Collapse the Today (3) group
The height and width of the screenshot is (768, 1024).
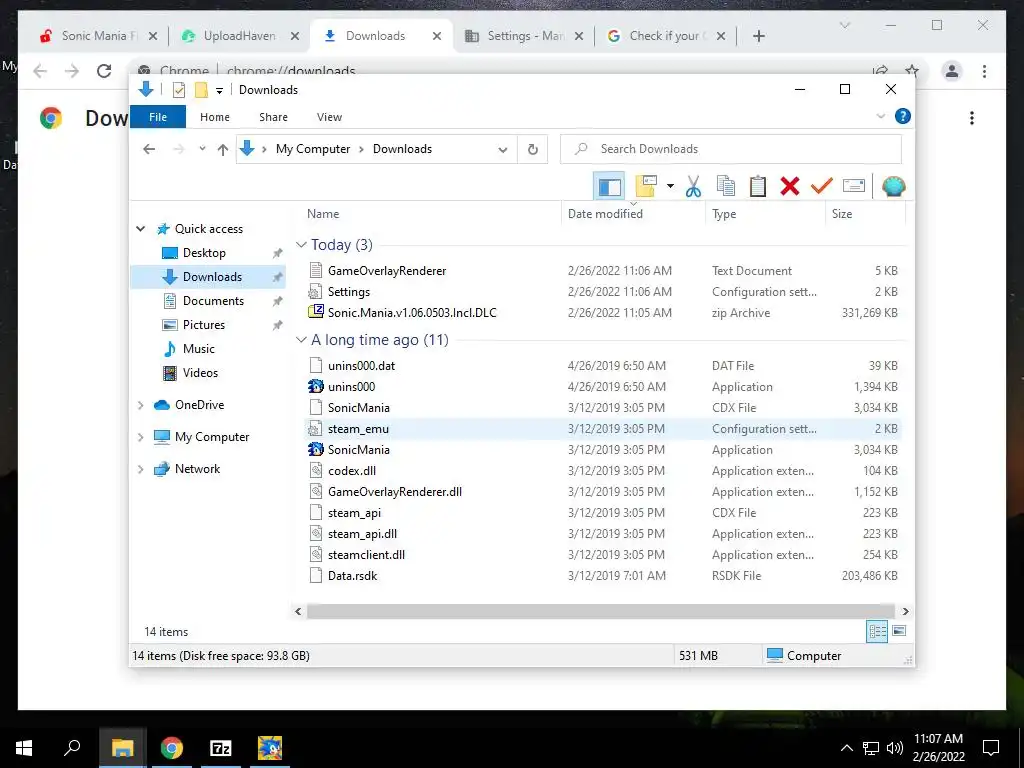[301, 244]
